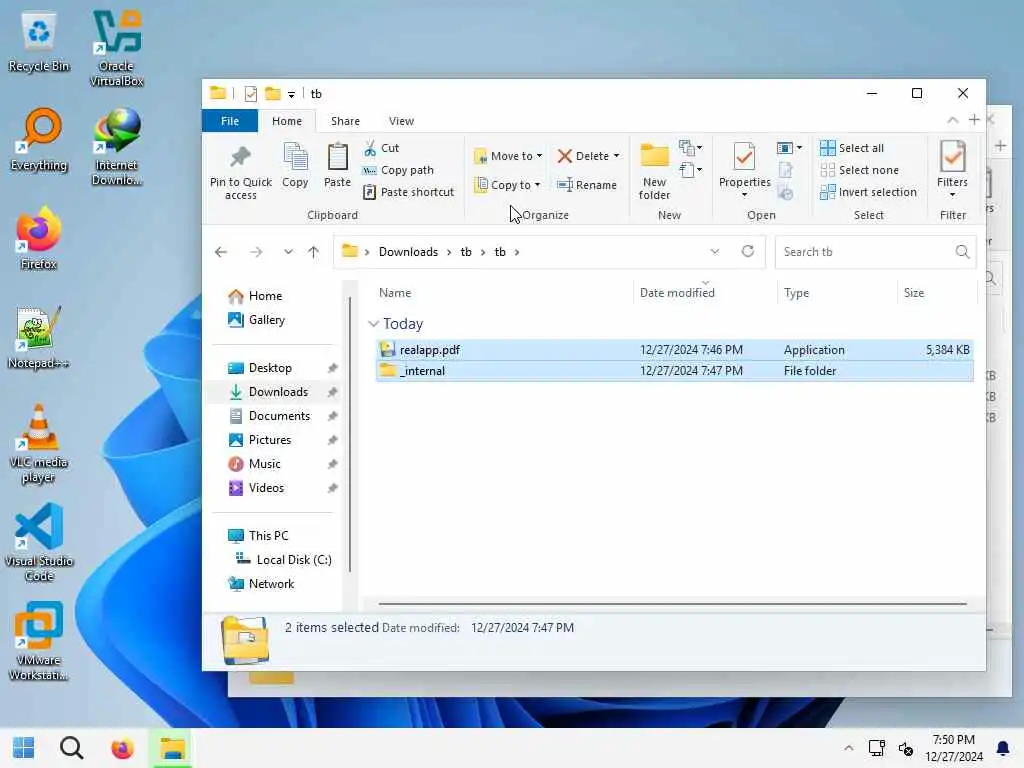Click the red Delete X icon

(565, 156)
